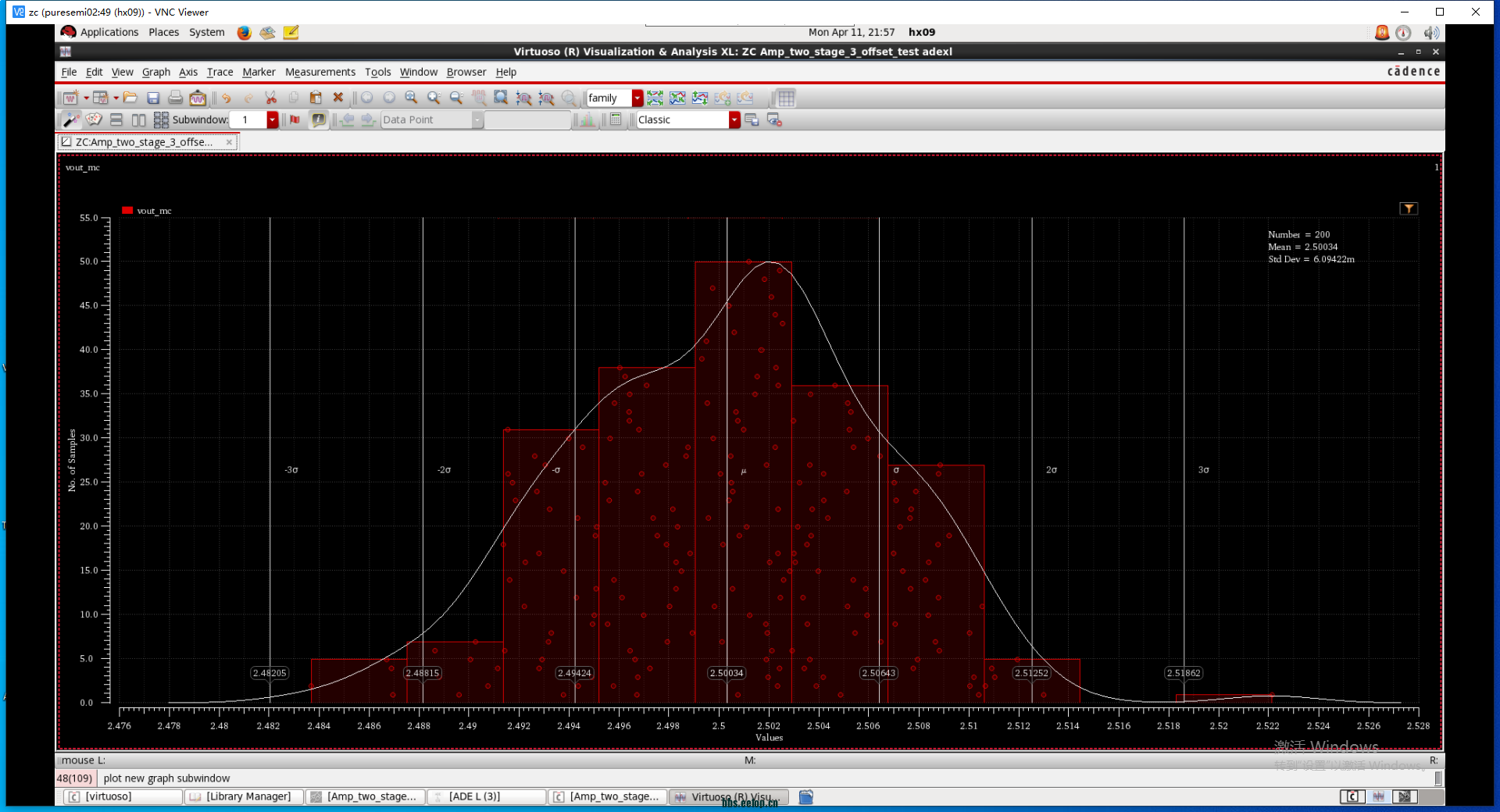Viewport: 1500px width, 812px height.
Task: Click the yellow filter icon on graph
Action: 1408,208
